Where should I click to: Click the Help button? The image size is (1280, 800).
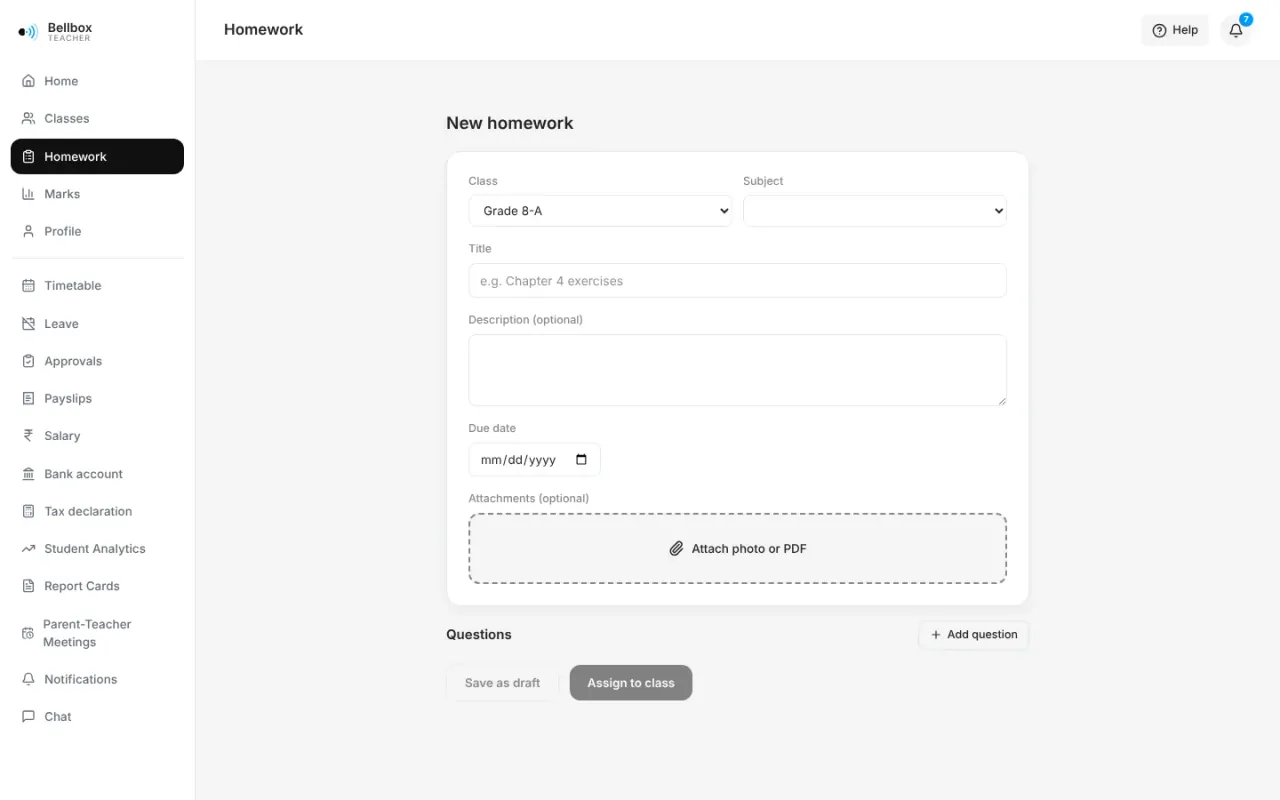pos(1175,30)
